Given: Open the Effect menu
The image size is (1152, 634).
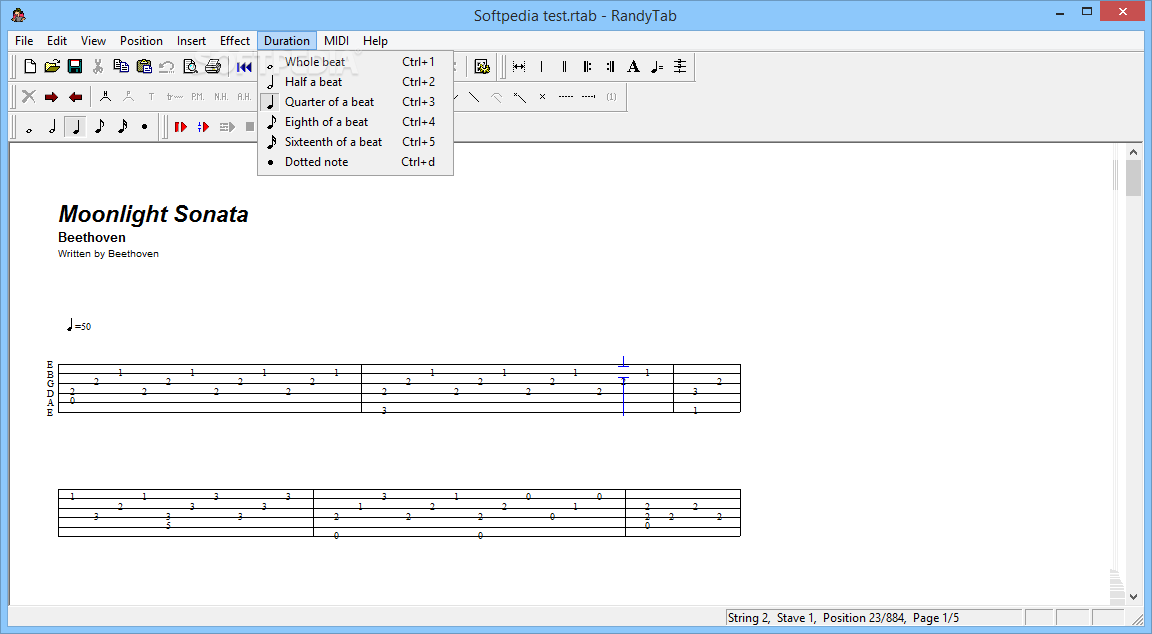Looking at the screenshot, I should point(235,41).
